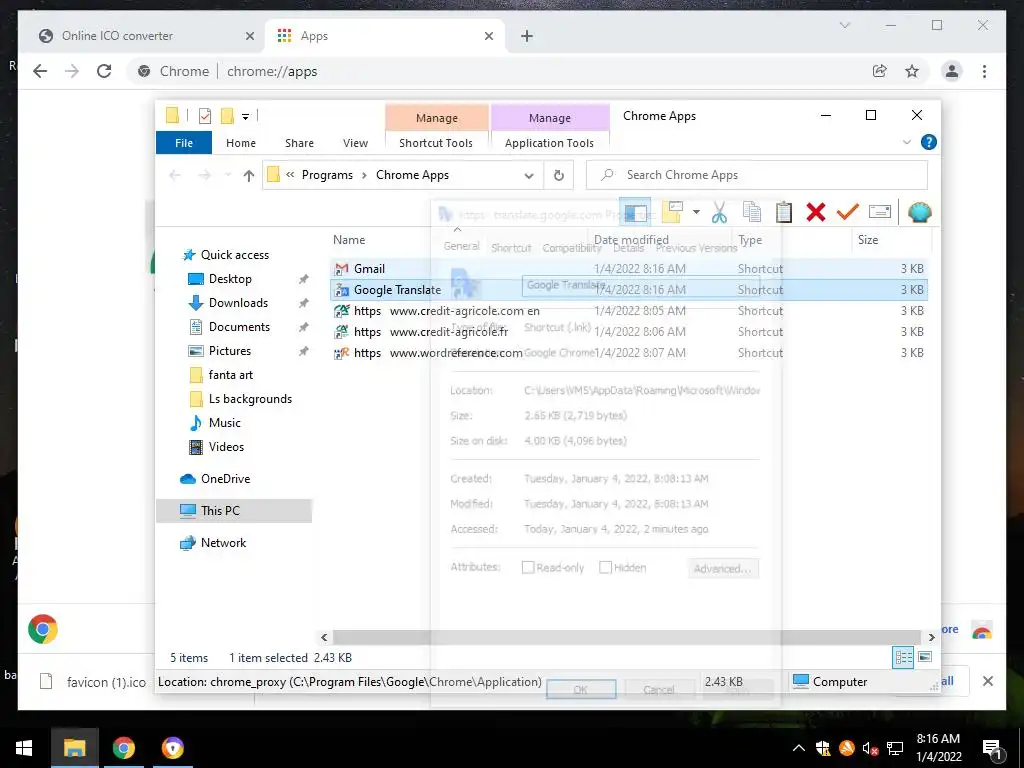Click the Search Chrome Apps box
Viewport: 1024px width, 768px height.
point(756,175)
